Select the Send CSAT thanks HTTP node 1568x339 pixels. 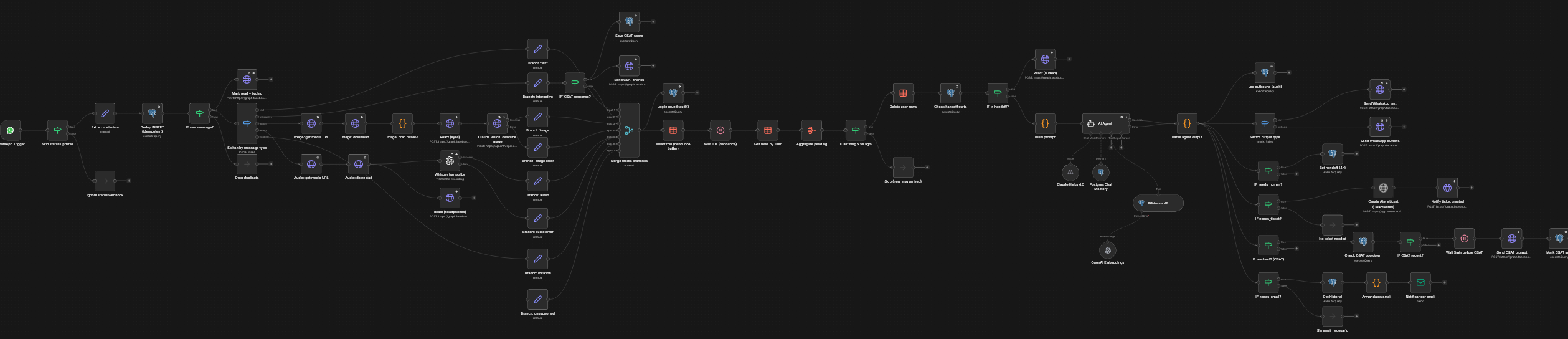coord(629,66)
